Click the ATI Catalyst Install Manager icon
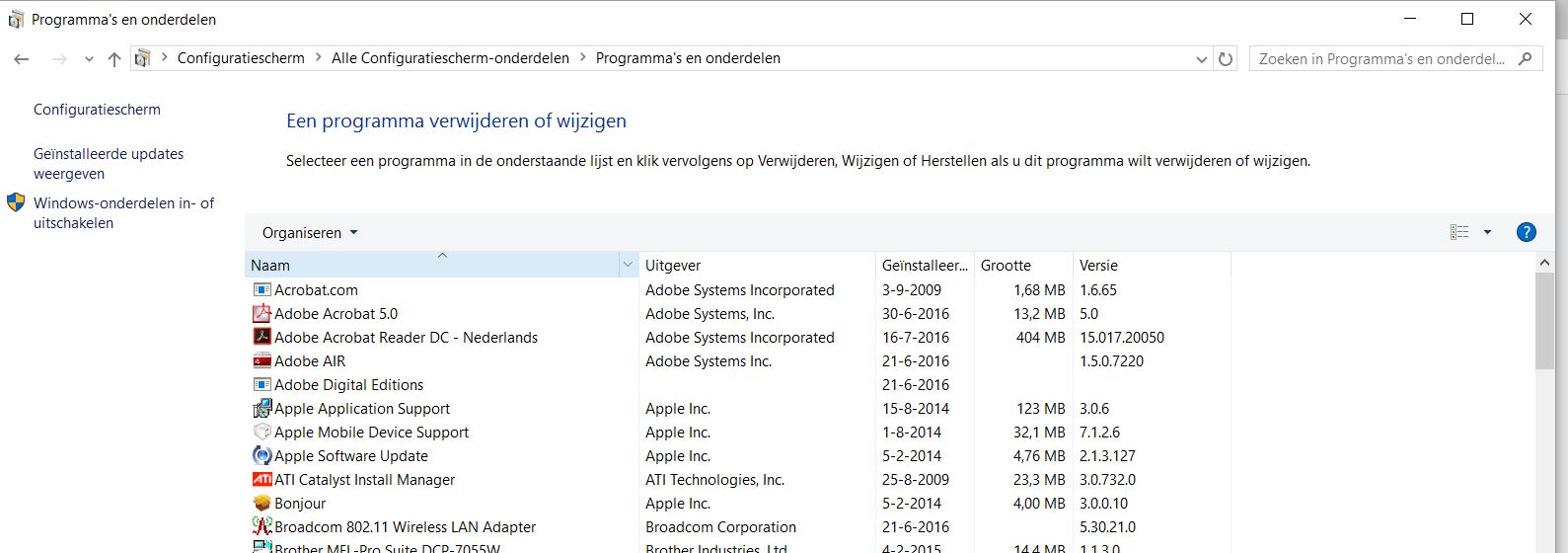The width and height of the screenshot is (1568, 553). pyautogui.click(x=261, y=479)
